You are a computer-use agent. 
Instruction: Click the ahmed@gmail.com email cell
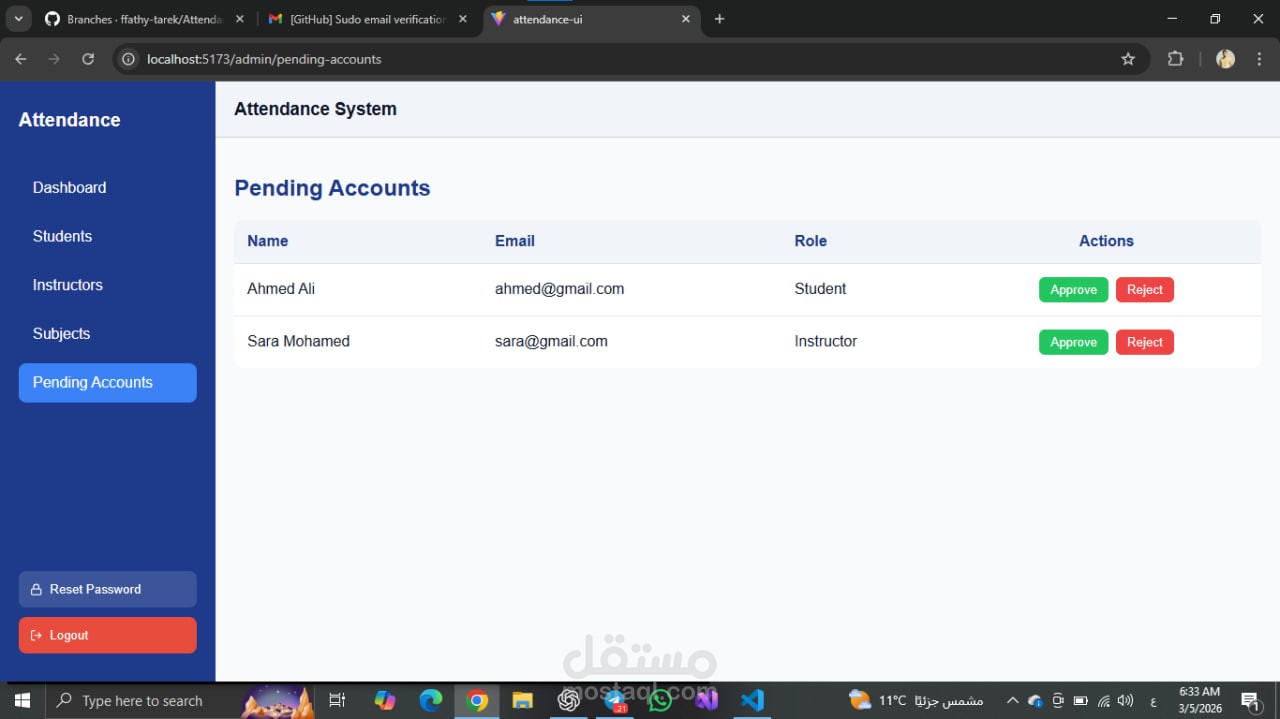[x=559, y=289]
